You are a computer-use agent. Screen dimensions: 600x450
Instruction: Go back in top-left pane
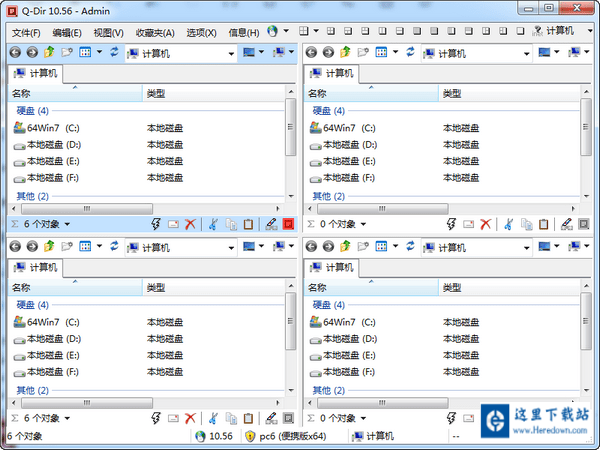(15, 52)
